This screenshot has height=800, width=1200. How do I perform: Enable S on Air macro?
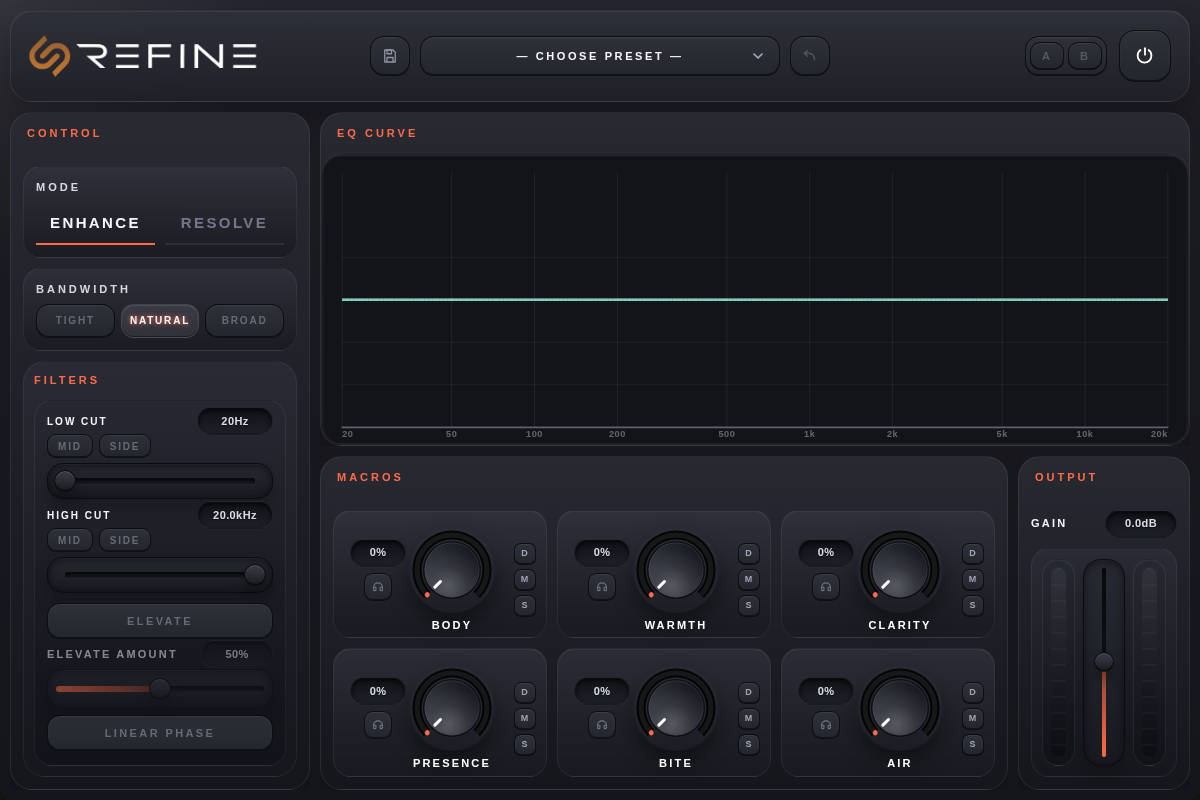pyautogui.click(x=973, y=744)
